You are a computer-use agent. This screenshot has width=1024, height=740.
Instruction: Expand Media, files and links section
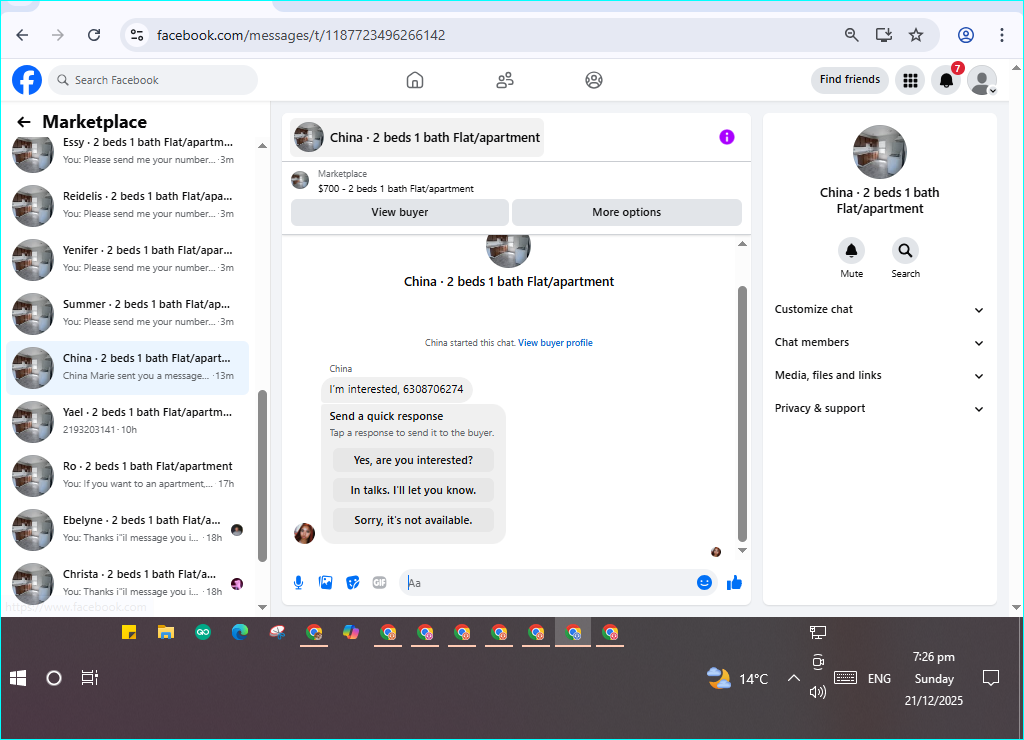click(879, 376)
